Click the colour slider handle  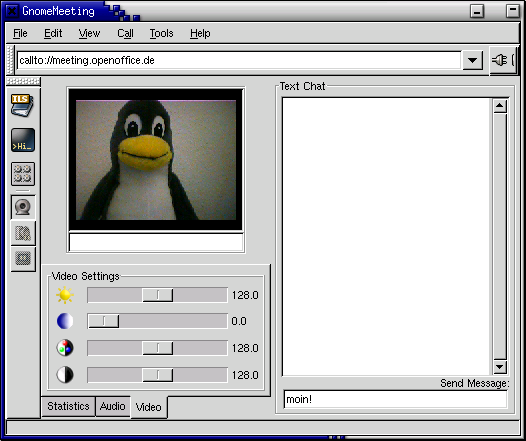click(x=158, y=348)
